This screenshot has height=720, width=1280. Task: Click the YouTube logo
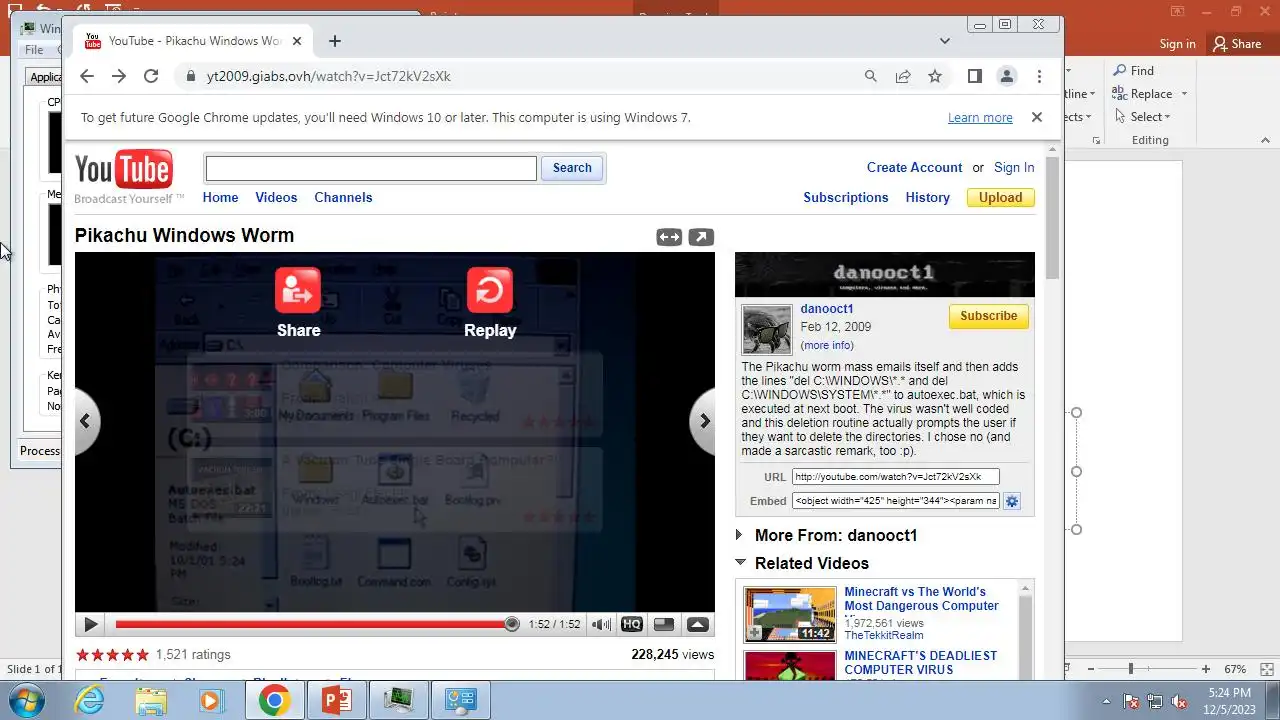point(124,170)
